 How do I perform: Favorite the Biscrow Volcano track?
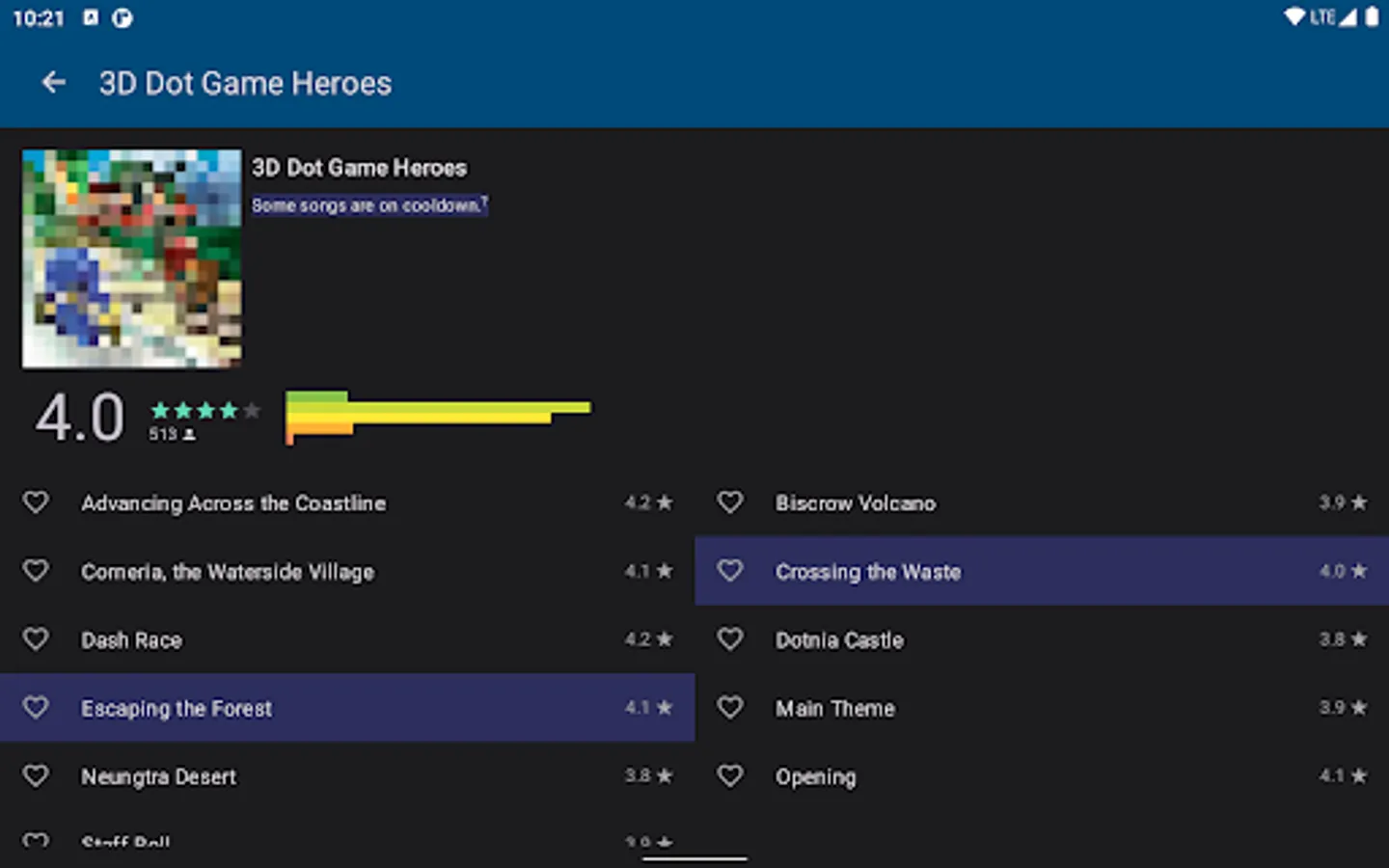point(730,502)
